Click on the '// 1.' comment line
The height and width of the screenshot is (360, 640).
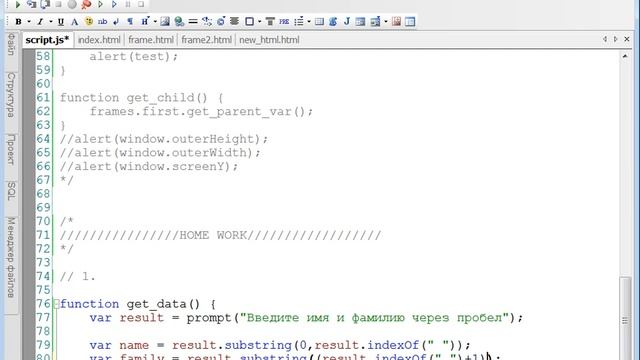coord(78,277)
